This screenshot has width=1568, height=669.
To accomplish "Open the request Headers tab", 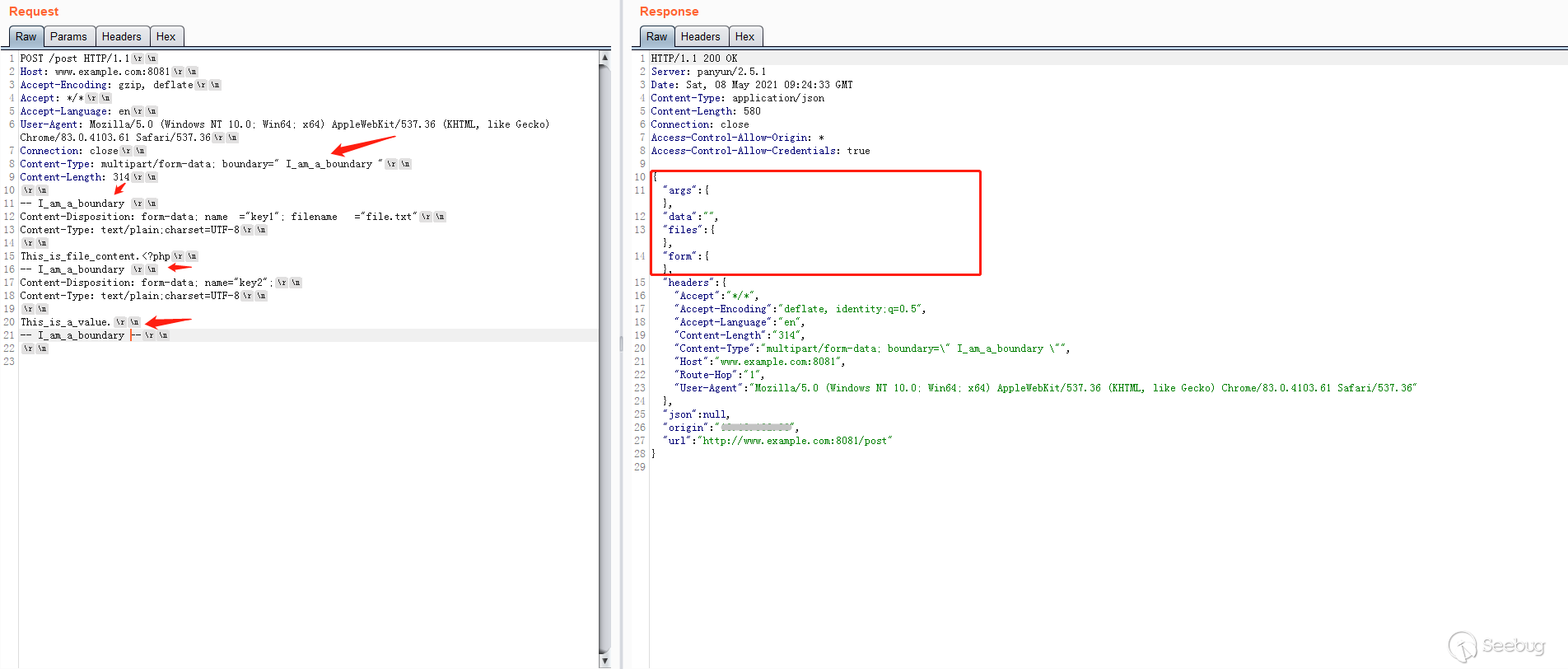I will tap(121, 36).
